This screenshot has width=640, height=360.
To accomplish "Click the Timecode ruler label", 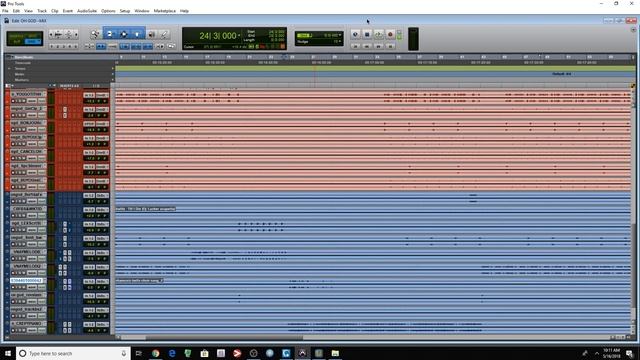I will [23, 63].
